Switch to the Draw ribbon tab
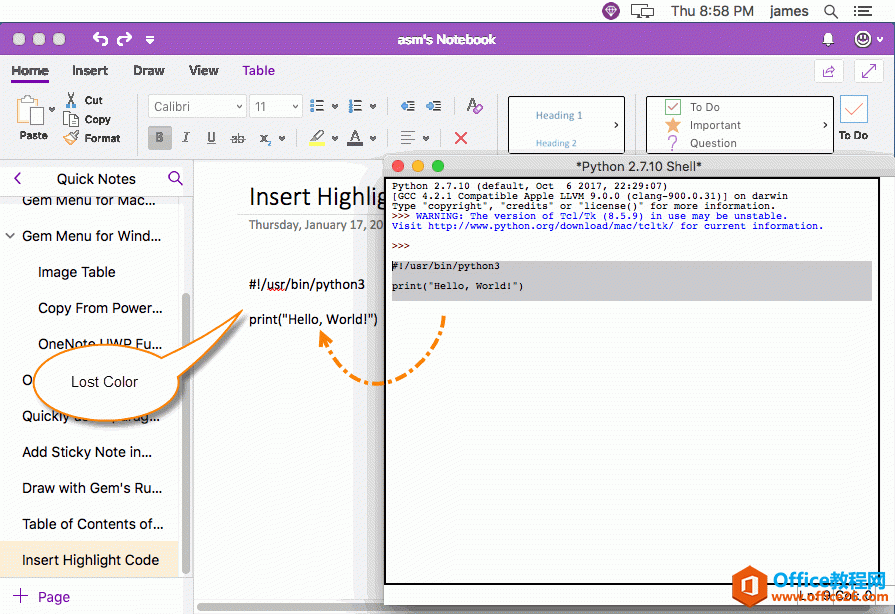Image resolution: width=895 pixels, height=614 pixels. coord(148,71)
